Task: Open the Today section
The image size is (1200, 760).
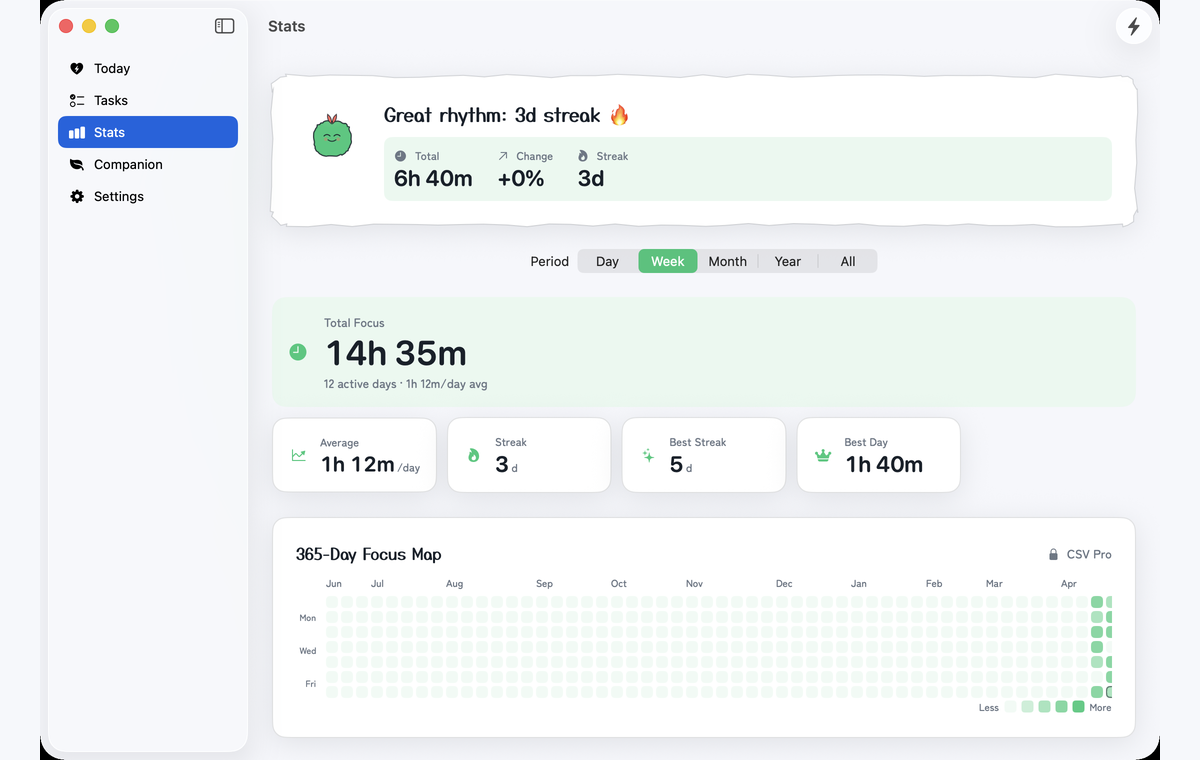Action: (x=148, y=68)
